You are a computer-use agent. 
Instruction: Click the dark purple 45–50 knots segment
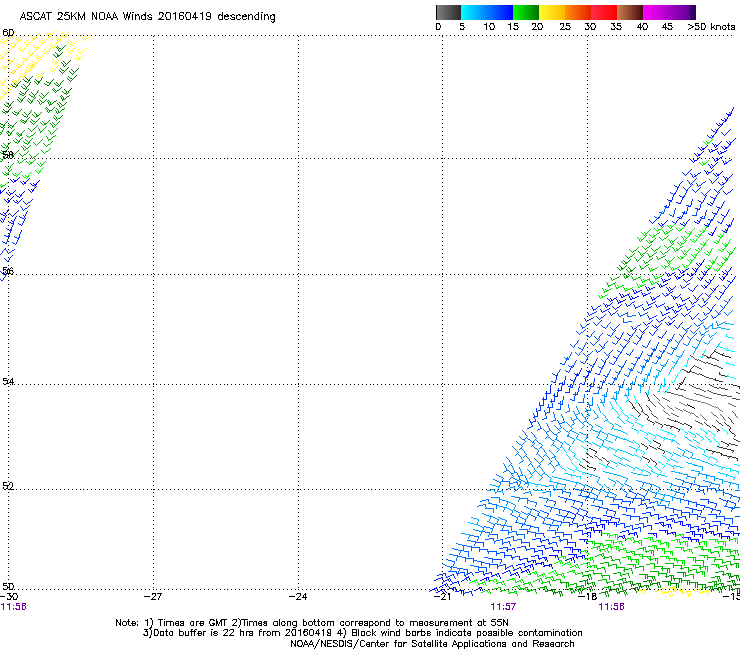pyautogui.click(x=682, y=12)
